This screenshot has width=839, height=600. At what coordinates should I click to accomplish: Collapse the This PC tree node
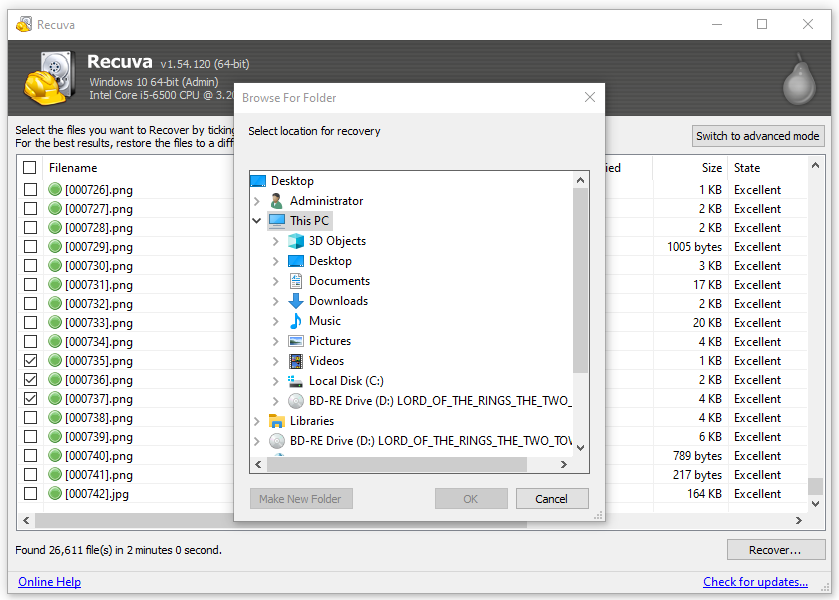click(257, 221)
